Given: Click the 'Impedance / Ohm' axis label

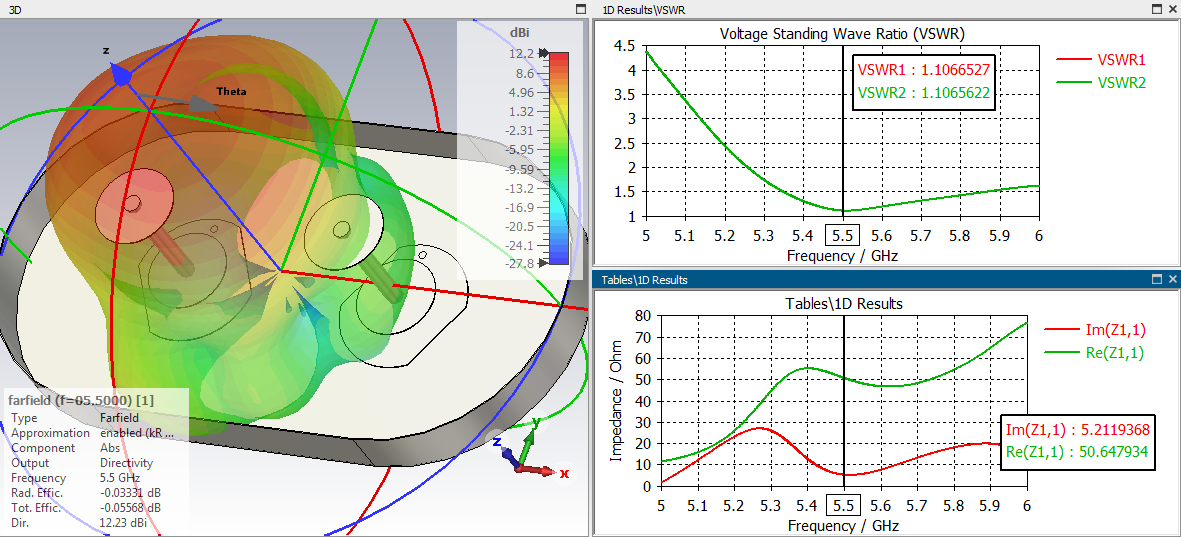Looking at the screenshot, I should coord(616,401).
